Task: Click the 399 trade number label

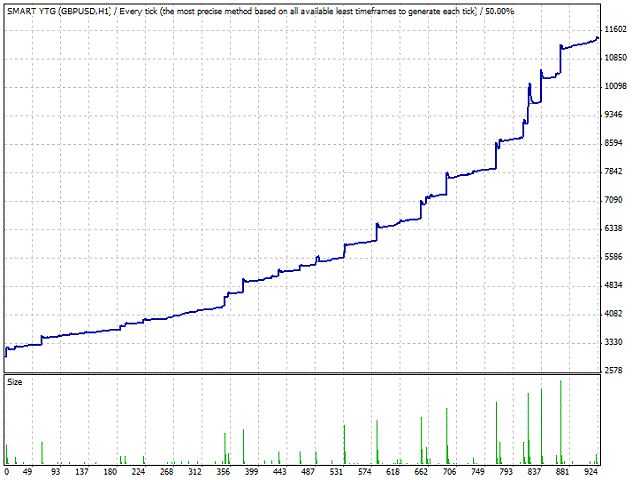Action: click(251, 472)
